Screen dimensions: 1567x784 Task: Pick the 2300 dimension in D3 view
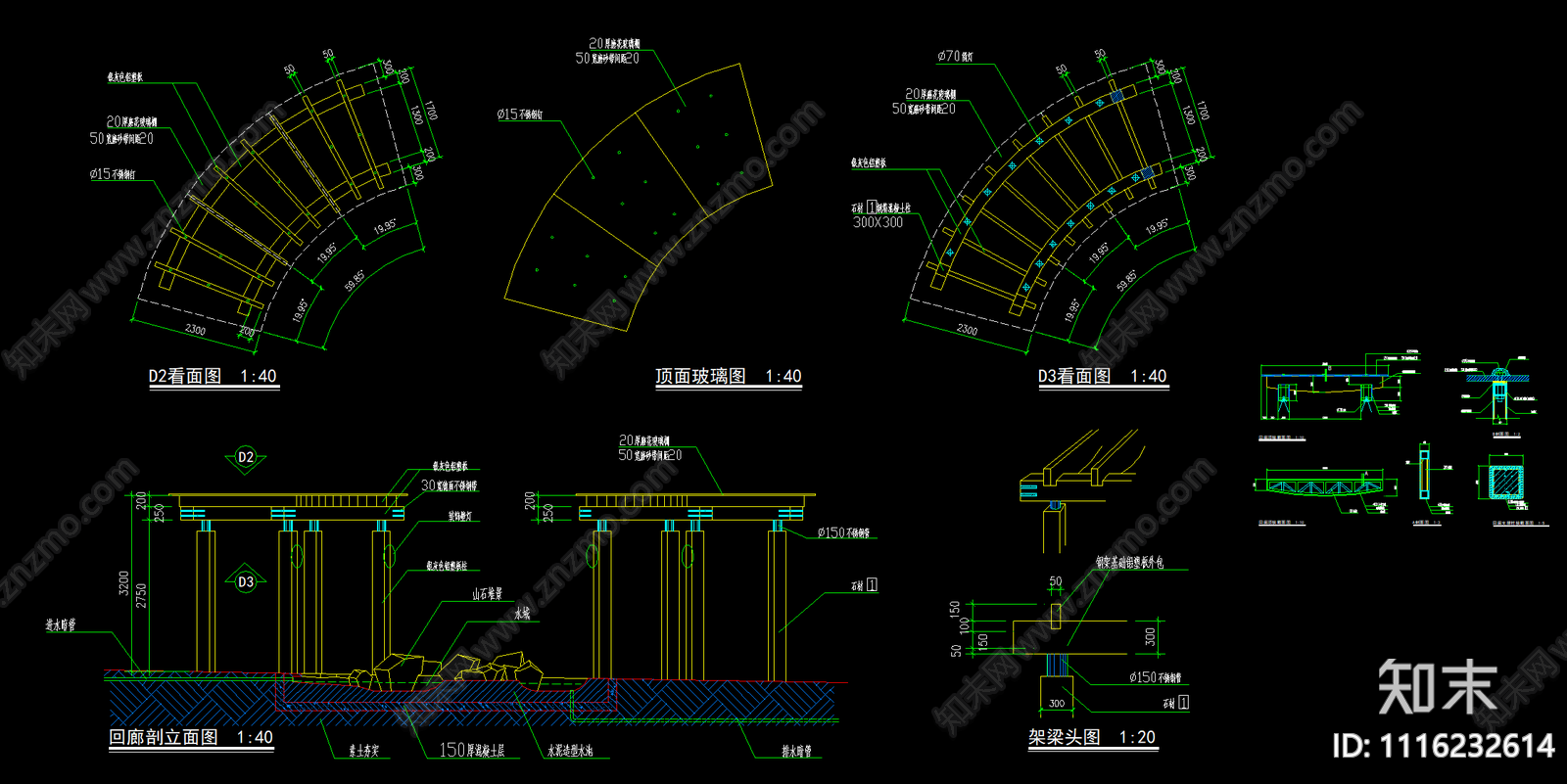(x=967, y=330)
